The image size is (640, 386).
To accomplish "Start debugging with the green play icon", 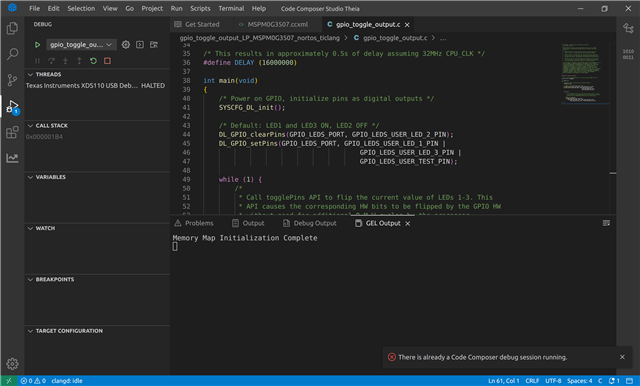I will pos(37,44).
